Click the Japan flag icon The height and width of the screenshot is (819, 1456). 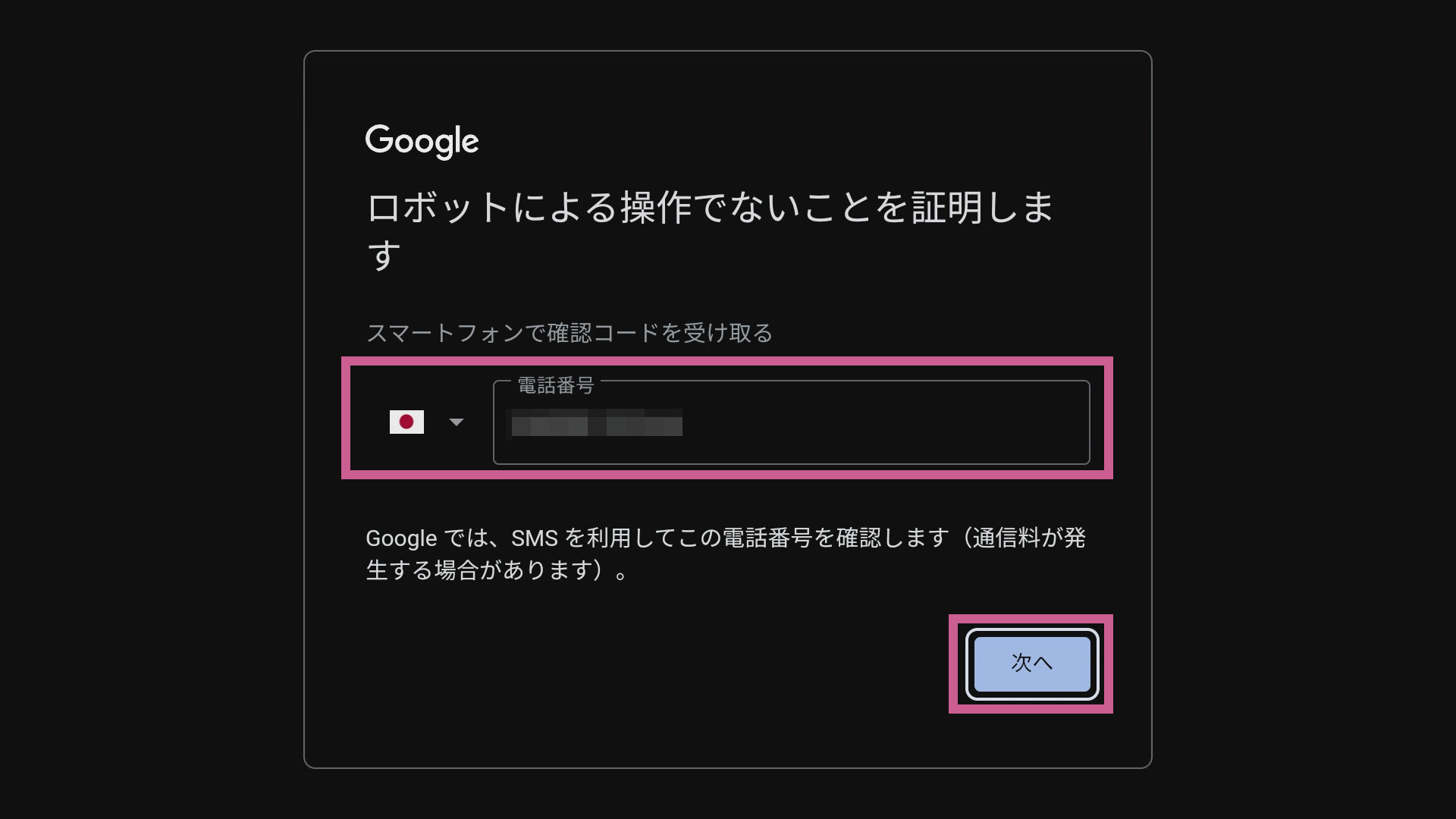(406, 422)
